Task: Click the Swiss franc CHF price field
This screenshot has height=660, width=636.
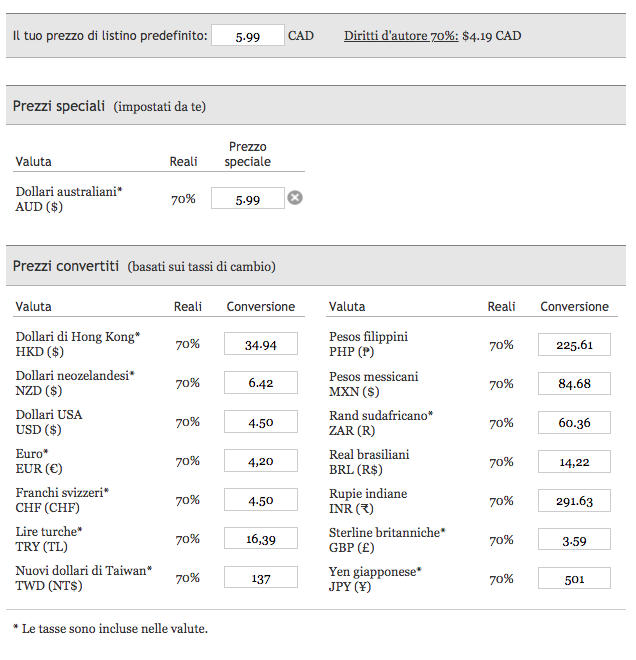Action: pos(261,500)
